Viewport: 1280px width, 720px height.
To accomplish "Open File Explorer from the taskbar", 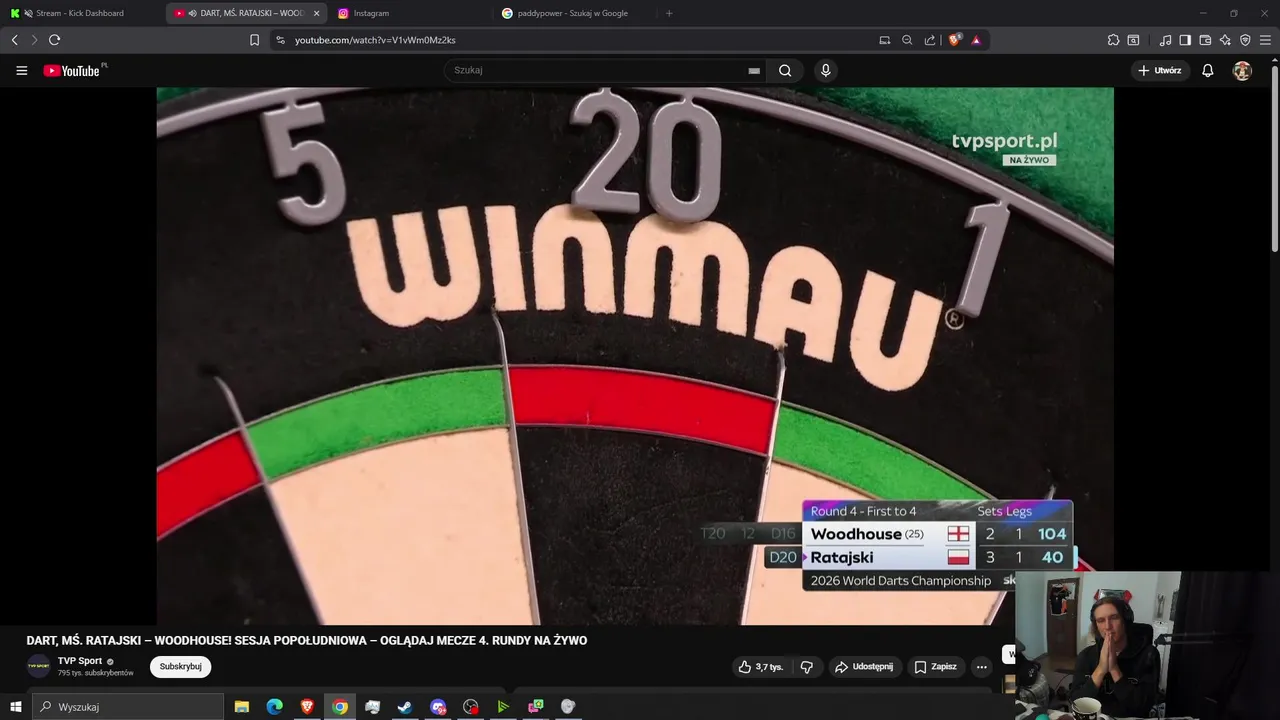I will [242, 707].
